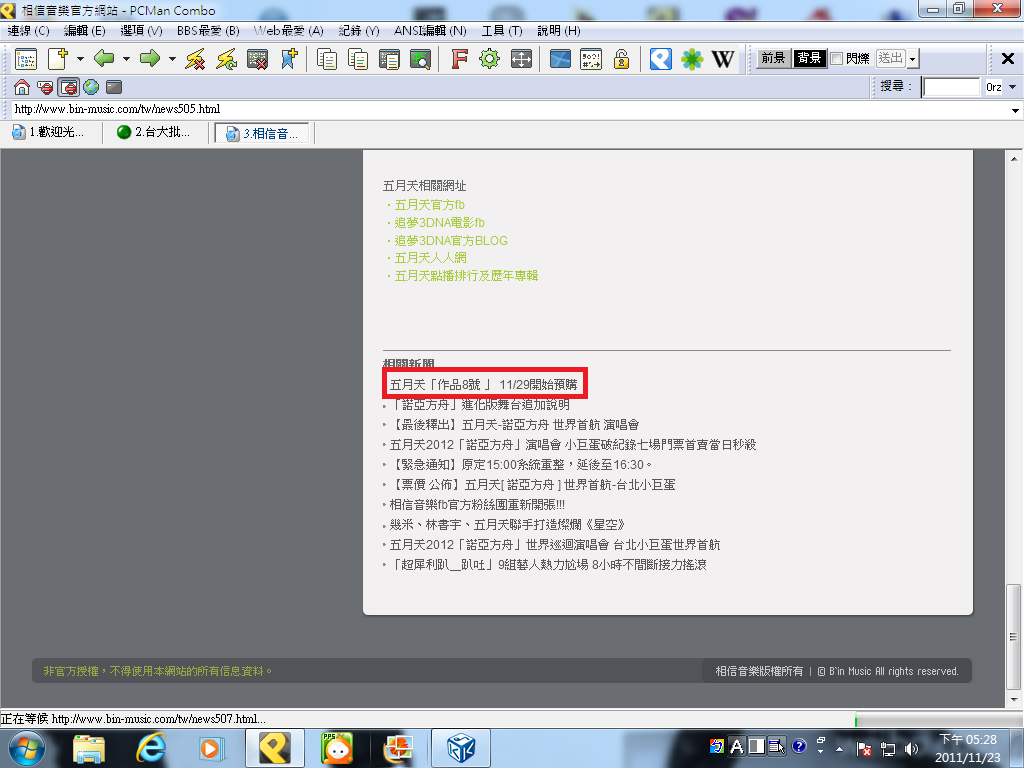Toggle the pop-up blocker button
1024x768 pixels.
point(69,87)
